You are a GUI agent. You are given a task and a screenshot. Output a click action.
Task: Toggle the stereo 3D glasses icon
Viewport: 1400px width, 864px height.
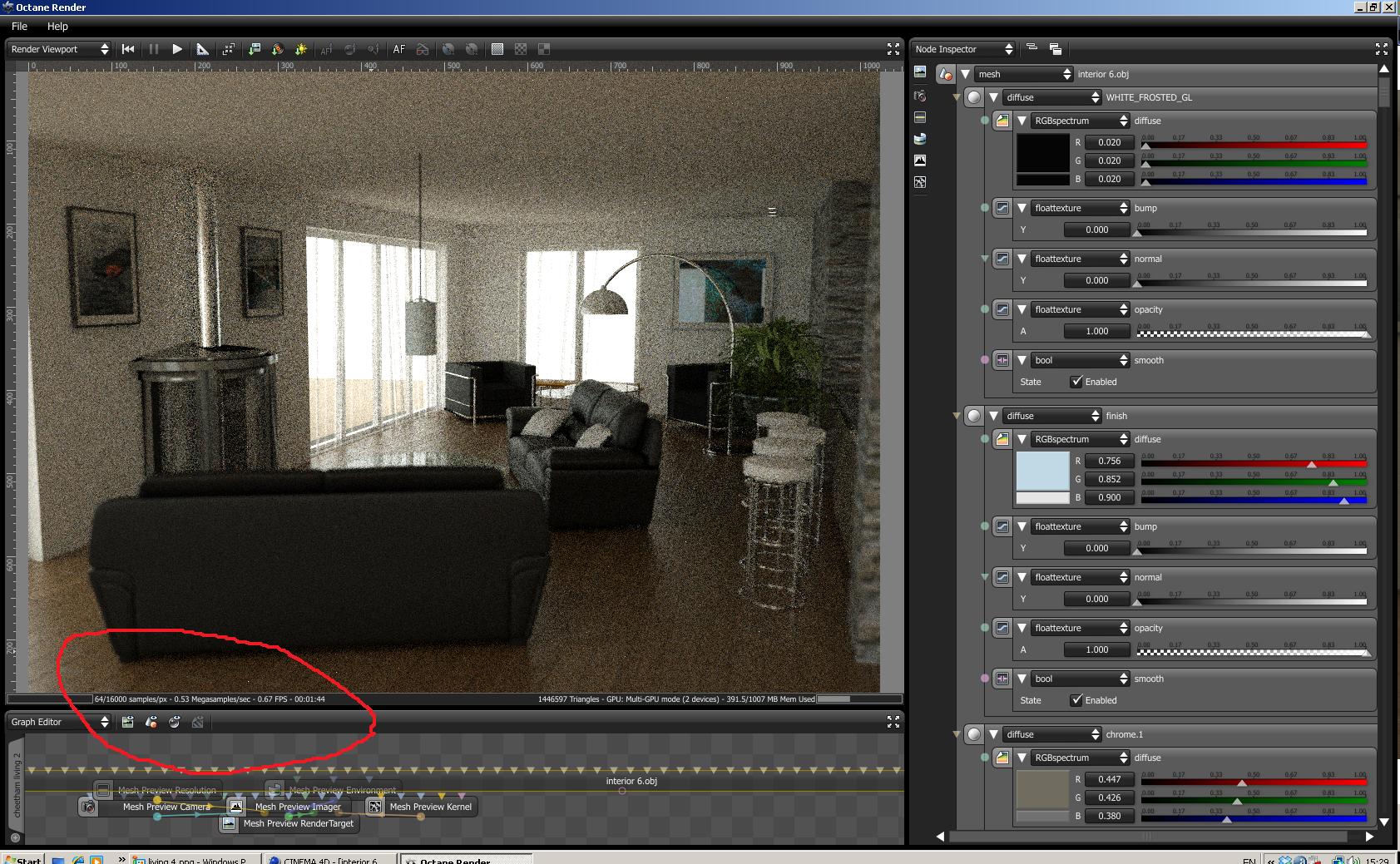[x=423, y=49]
